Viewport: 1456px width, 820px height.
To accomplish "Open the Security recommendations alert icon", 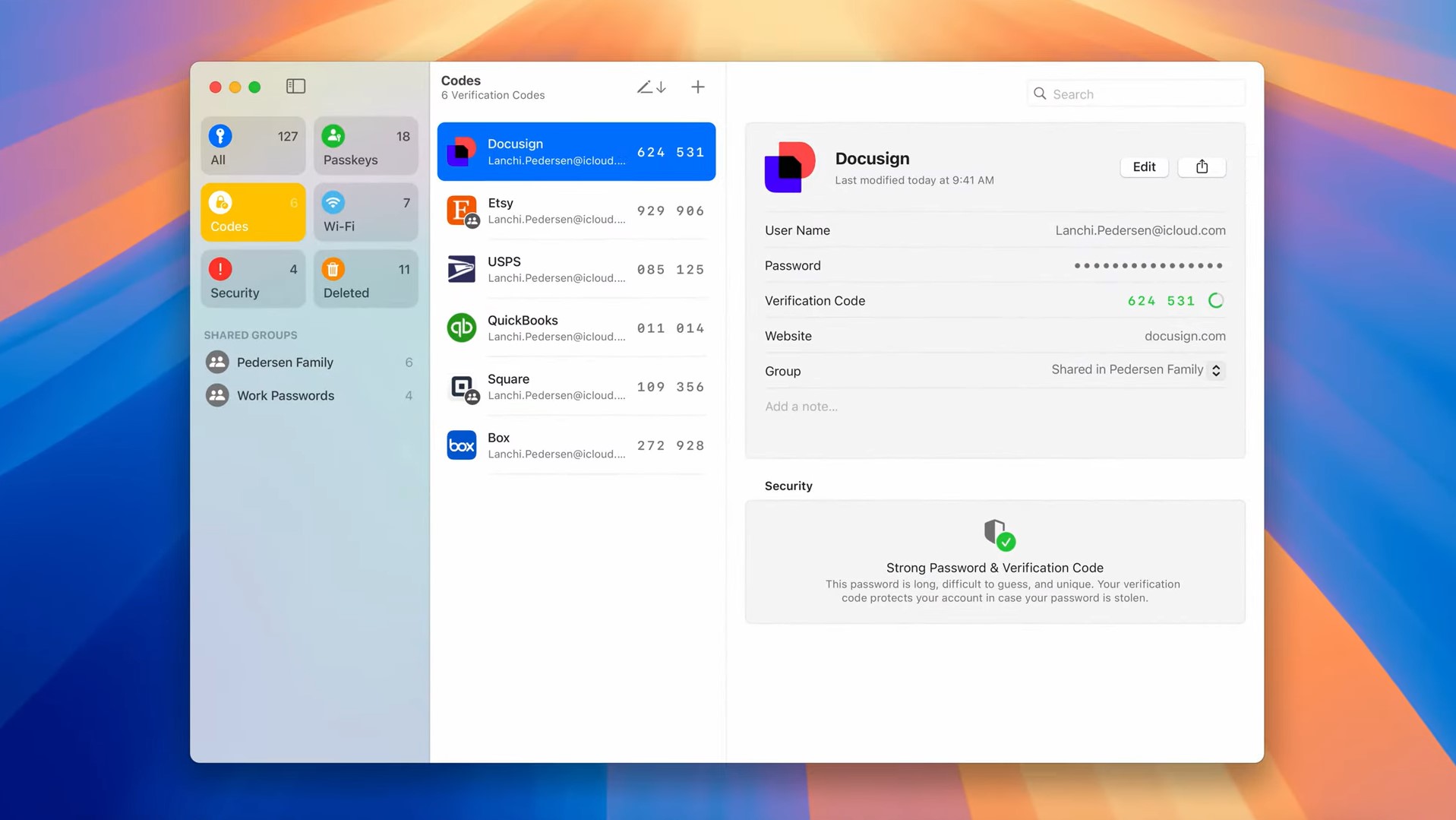I will (220, 268).
